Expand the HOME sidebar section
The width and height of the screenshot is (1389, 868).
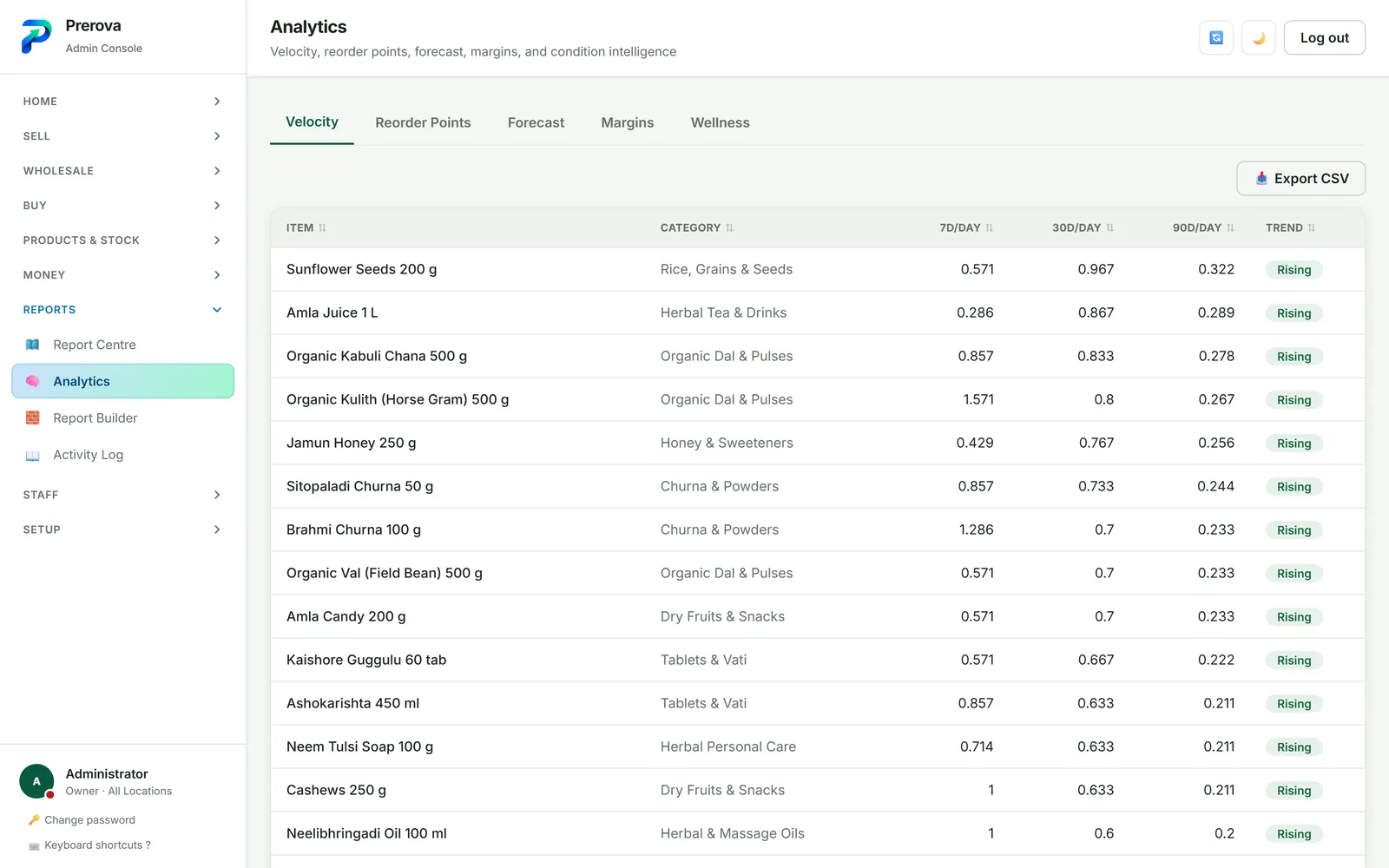[x=122, y=102]
